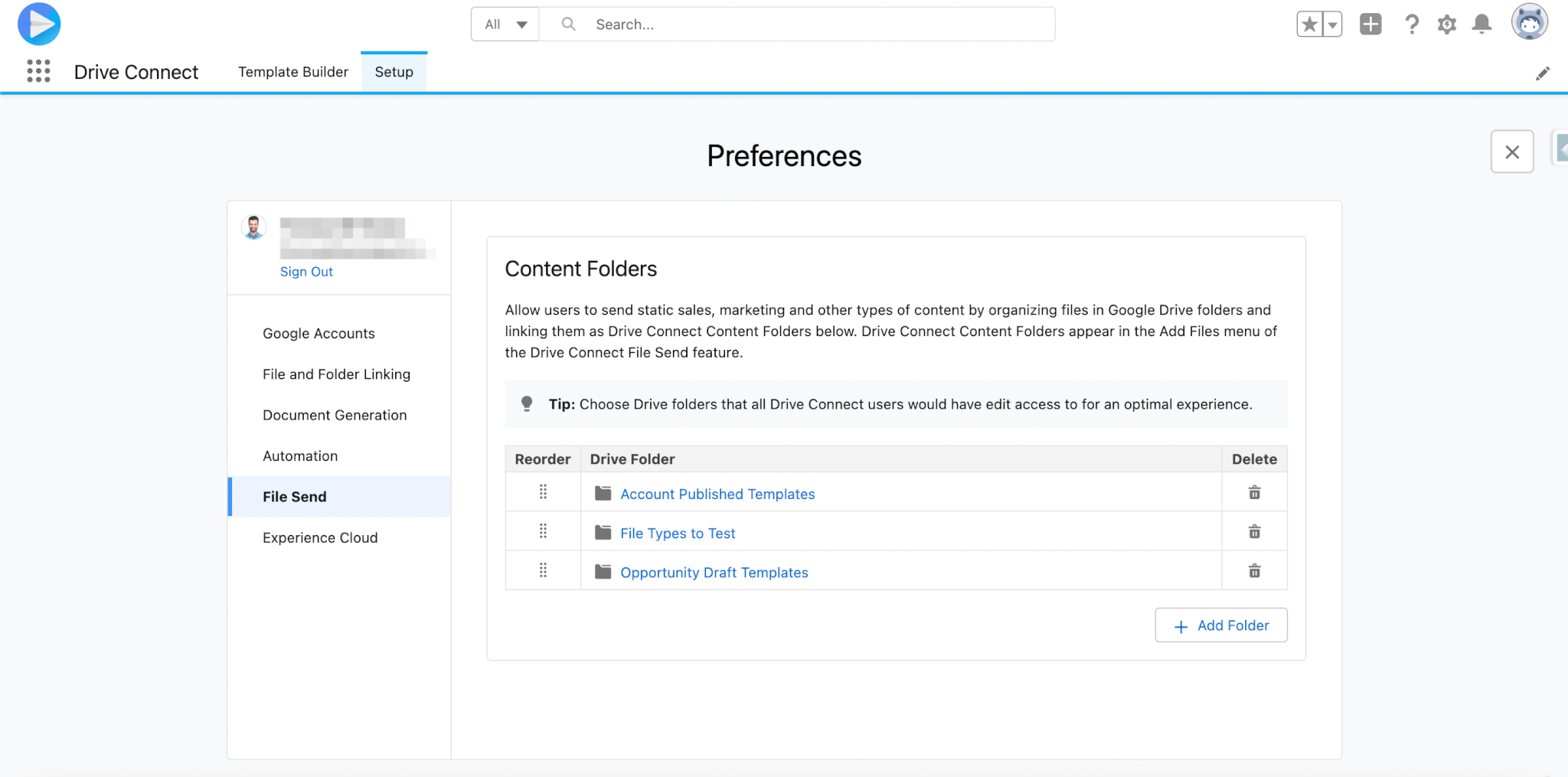Focus the Search input field
This screenshot has height=777, width=1568.
[x=797, y=24]
